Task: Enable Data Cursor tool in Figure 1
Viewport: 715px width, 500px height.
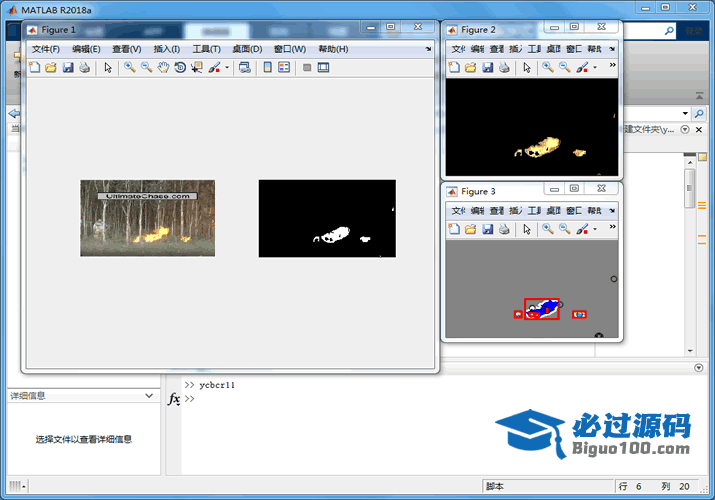Action: point(196,68)
